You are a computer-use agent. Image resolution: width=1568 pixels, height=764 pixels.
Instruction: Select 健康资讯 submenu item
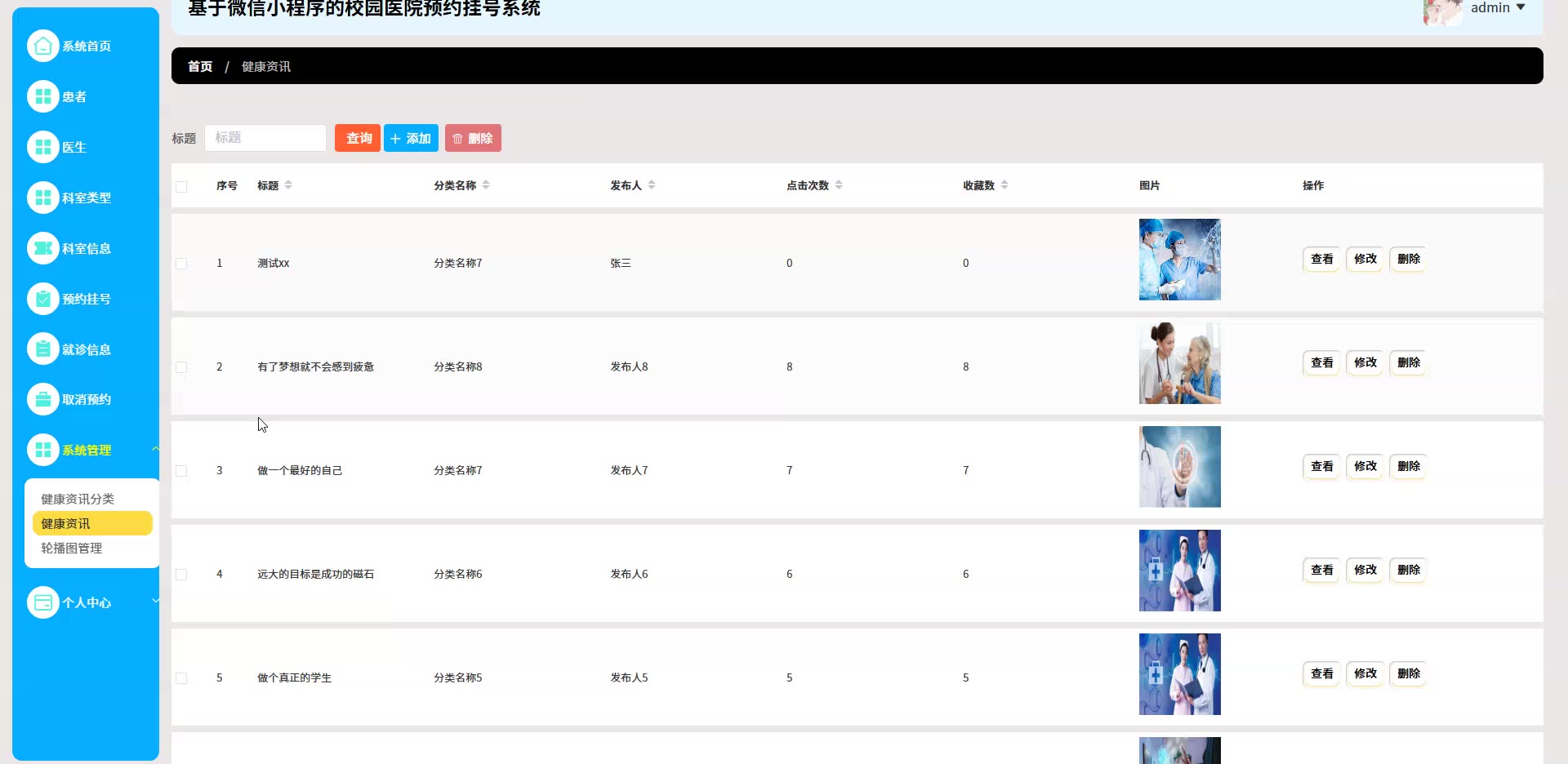[x=92, y=523]
